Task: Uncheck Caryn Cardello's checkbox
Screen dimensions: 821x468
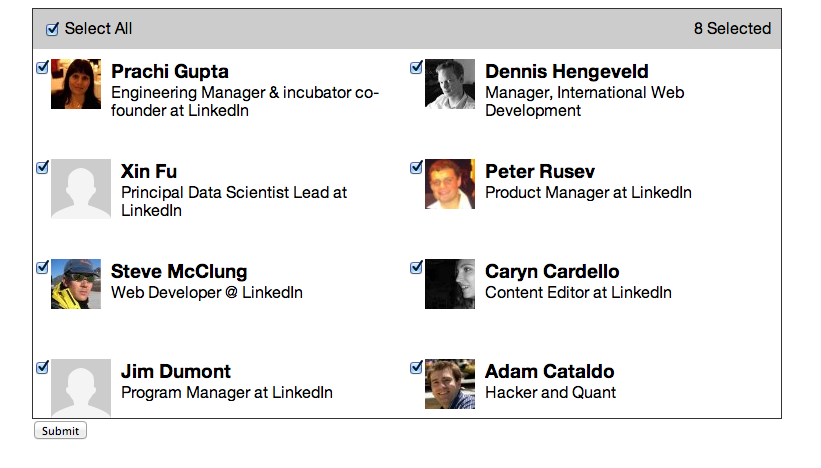Action: pos(416,268)
